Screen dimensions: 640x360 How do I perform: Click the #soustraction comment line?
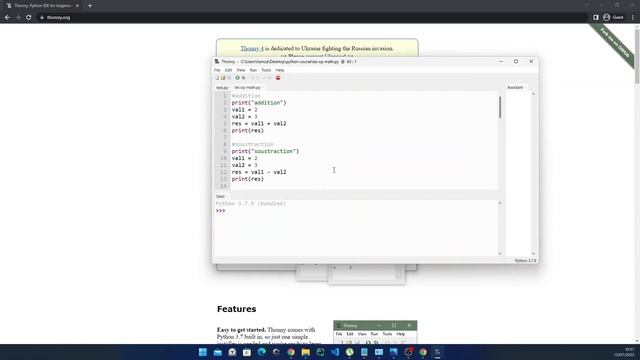coord(253,144)
